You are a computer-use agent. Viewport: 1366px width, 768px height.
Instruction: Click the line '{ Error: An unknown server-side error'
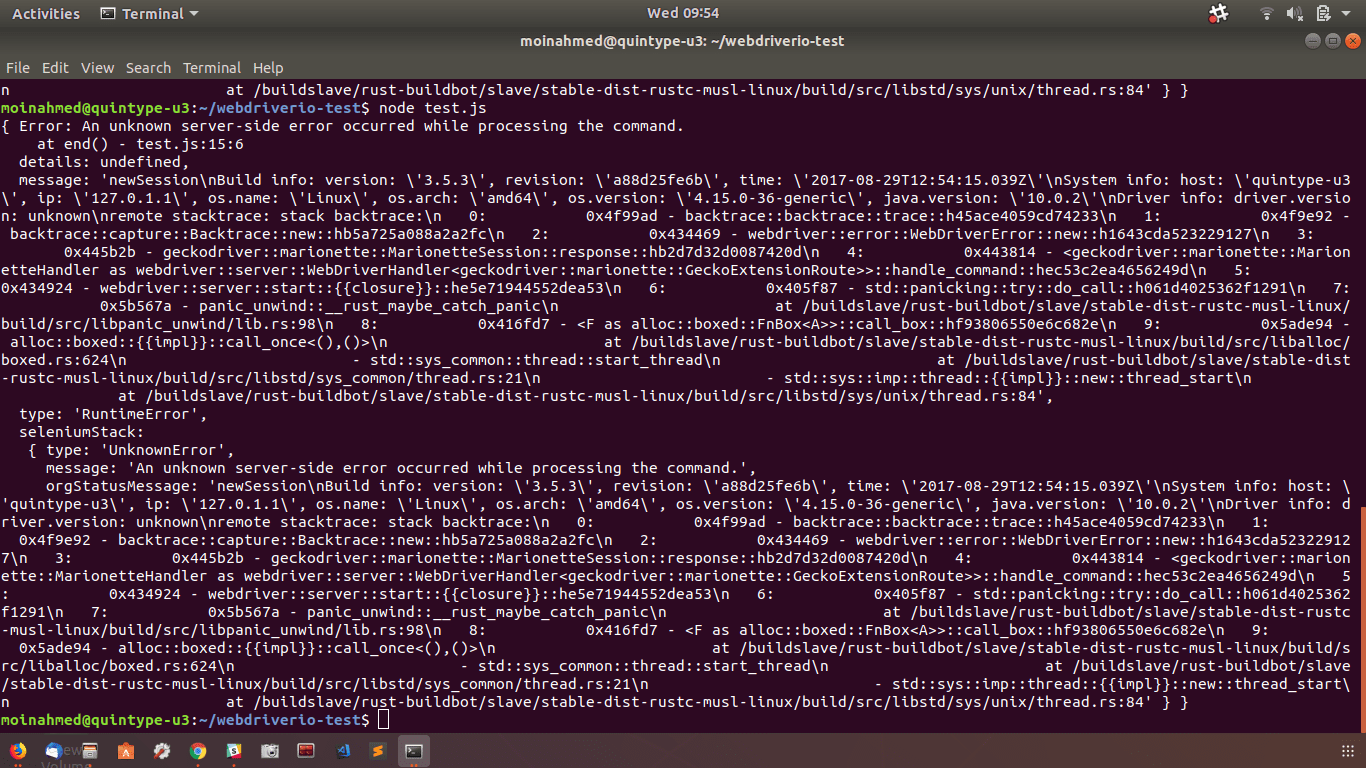pyautogui.click(x=342, y=126)
